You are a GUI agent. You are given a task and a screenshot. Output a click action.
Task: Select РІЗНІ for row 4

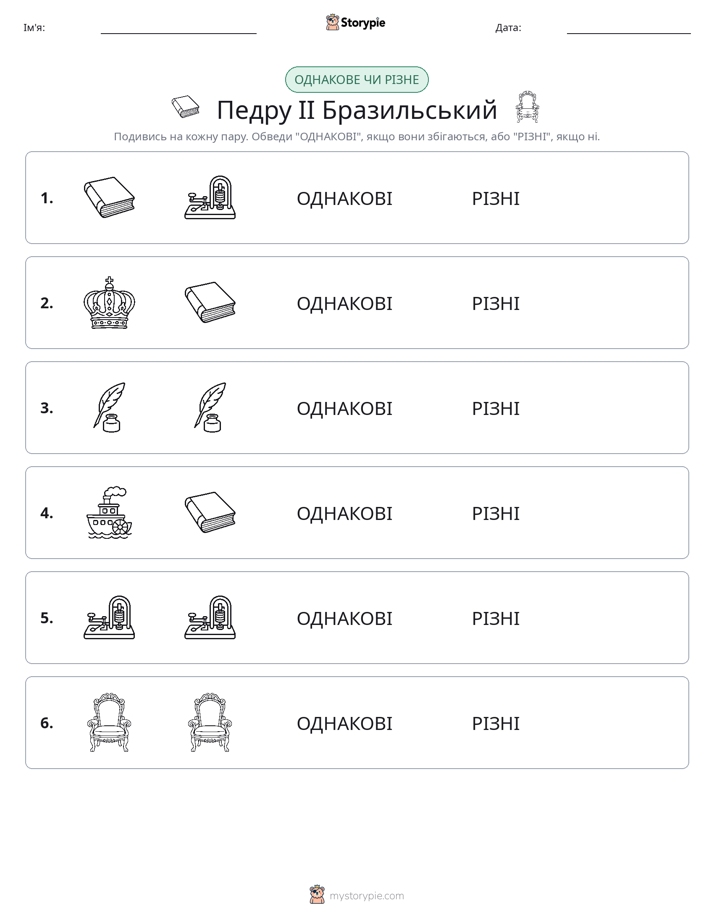[495, 513]
